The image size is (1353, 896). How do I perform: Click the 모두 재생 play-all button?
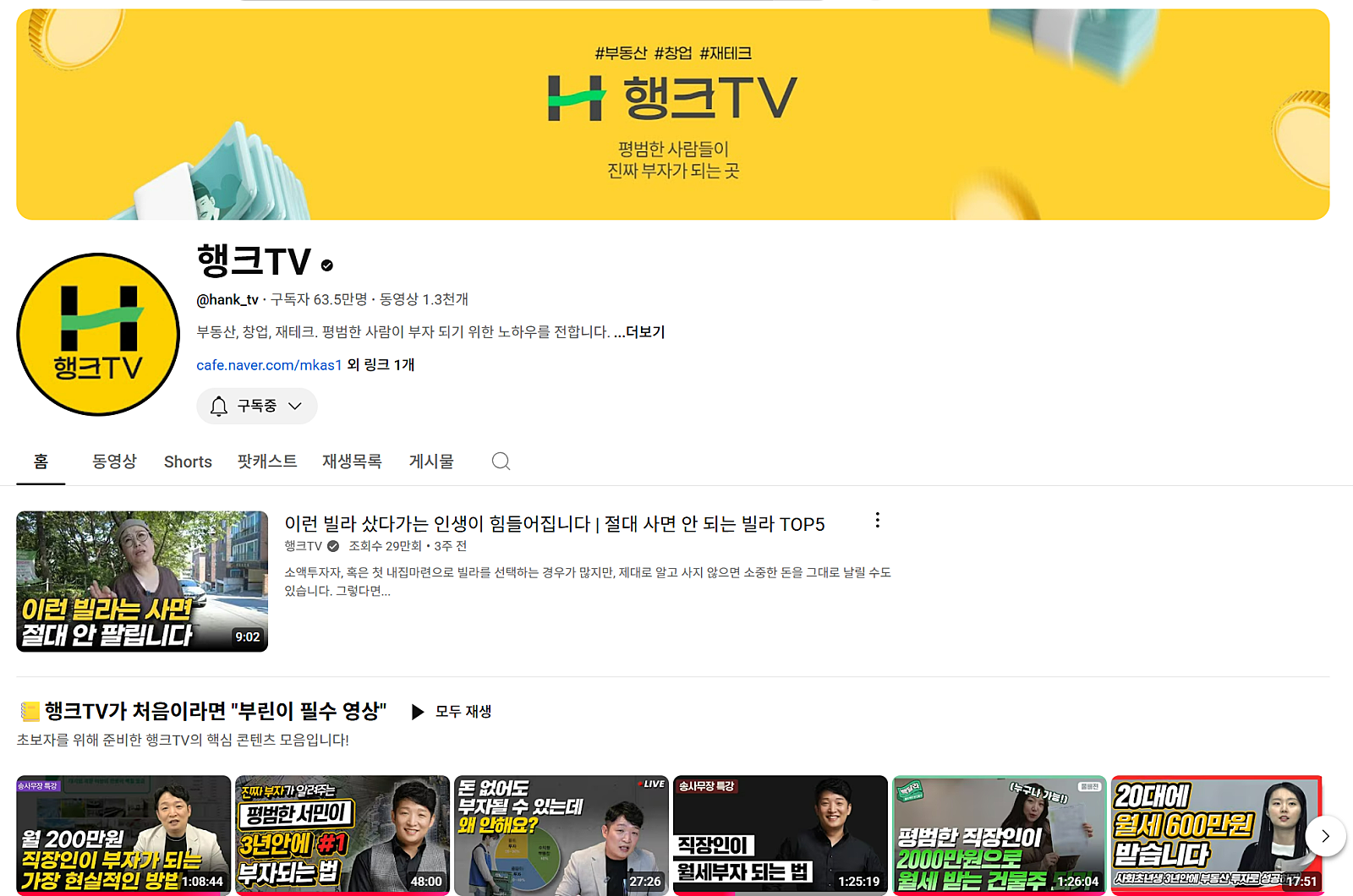[x=452, y=712]
